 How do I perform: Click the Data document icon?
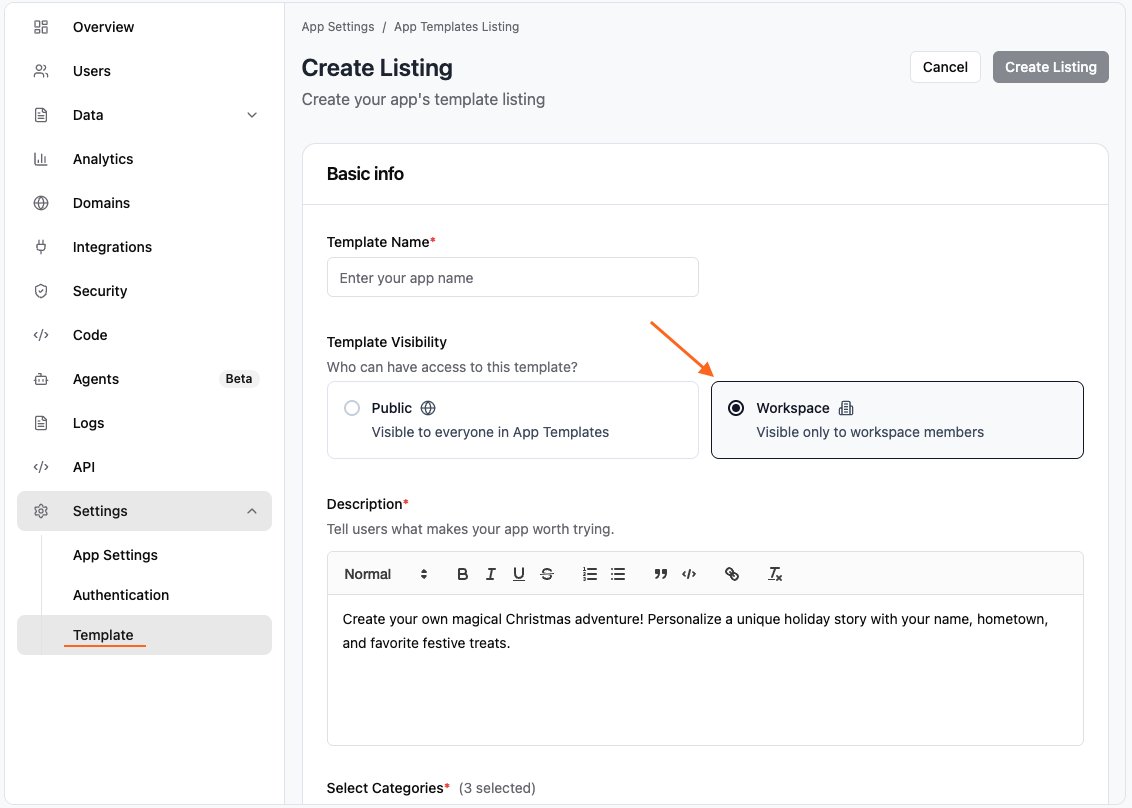(x=41, y=116)
